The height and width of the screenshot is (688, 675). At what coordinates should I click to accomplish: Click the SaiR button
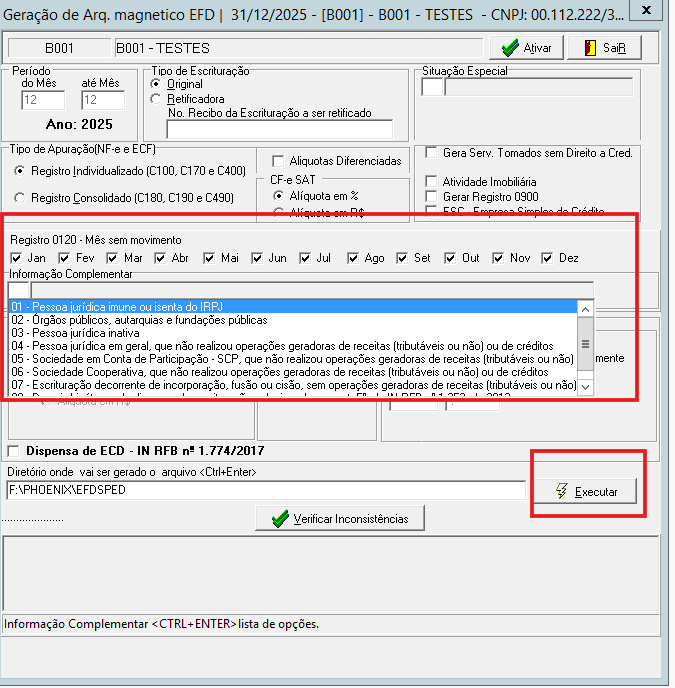[604, 48]
